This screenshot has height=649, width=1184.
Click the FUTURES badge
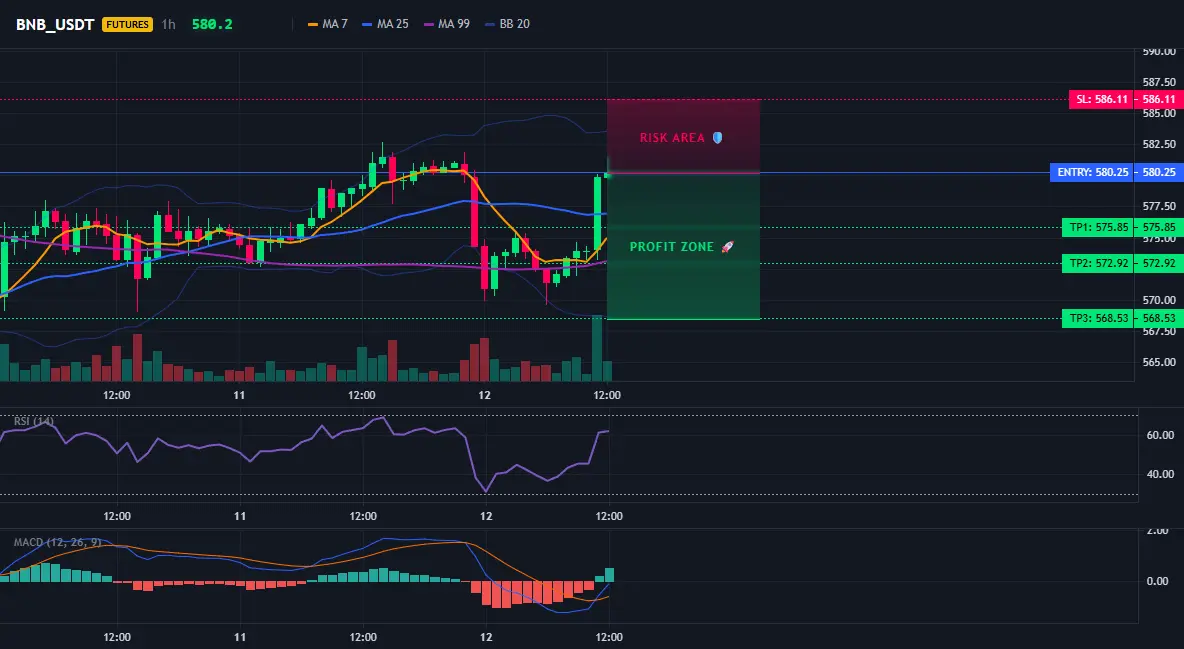pos(128,24)
